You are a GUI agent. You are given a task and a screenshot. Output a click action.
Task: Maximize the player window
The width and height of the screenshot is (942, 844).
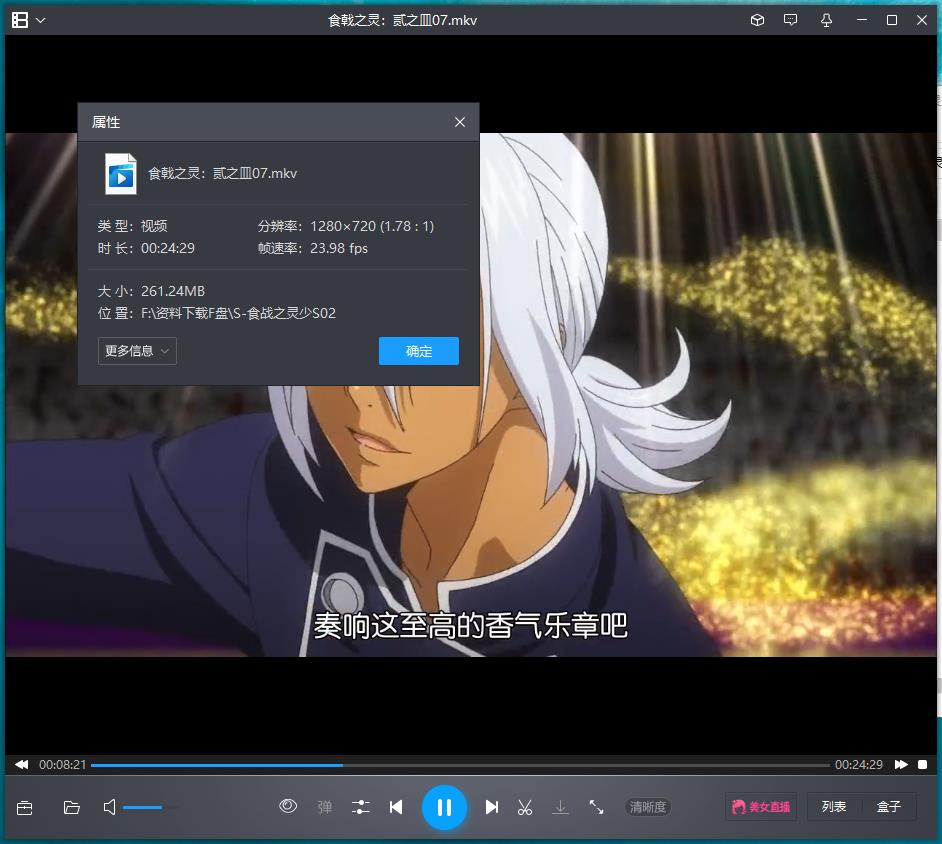click(892, 20)
